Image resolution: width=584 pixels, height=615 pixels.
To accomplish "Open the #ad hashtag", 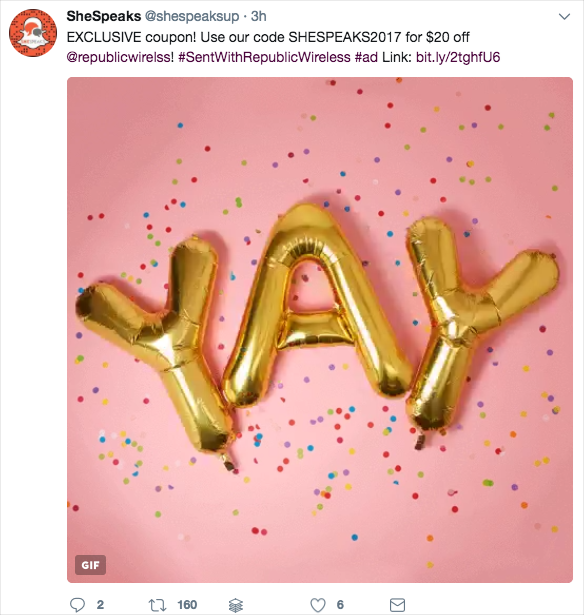I will pyautogui.click(x=366, y=57).
